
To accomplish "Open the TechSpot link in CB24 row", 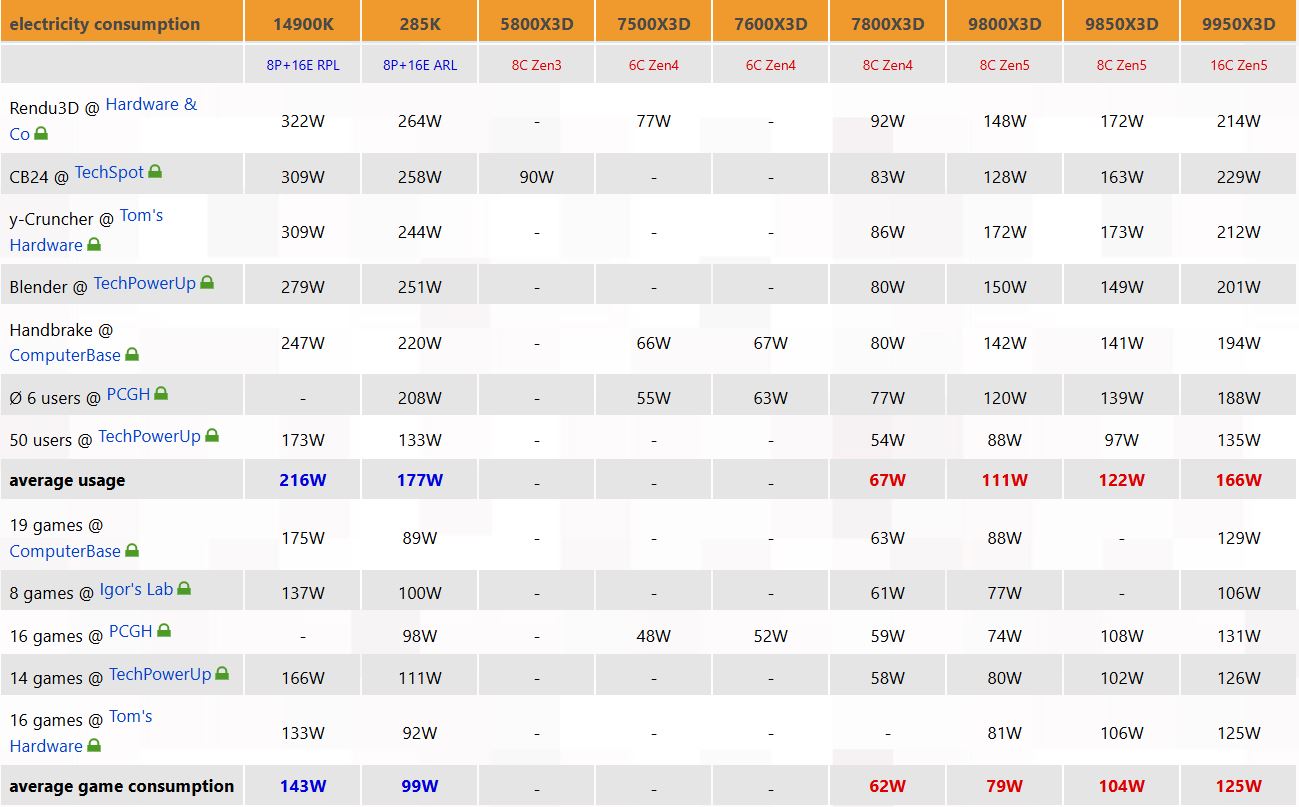I will point(109,172).
